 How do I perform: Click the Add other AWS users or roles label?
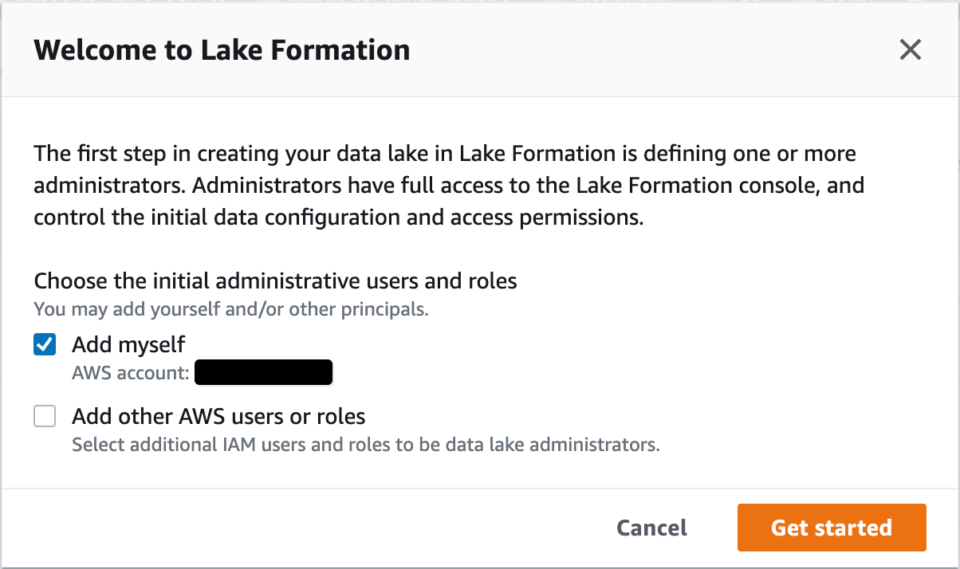click(x=218, y=416)
